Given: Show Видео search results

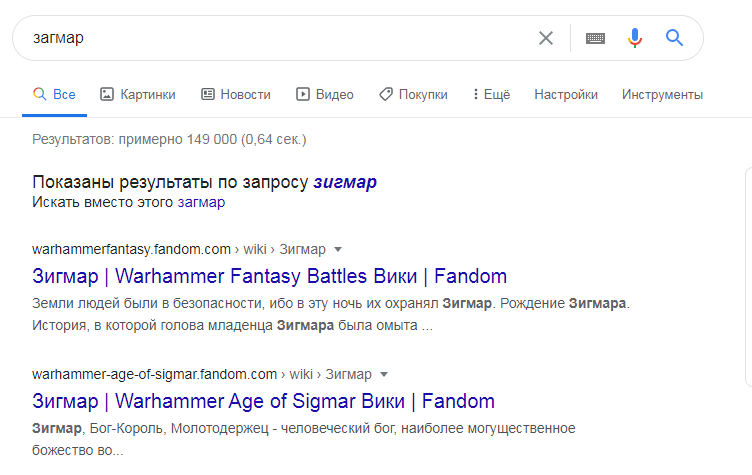Looking at the screenshot, I should click(325, 95).
